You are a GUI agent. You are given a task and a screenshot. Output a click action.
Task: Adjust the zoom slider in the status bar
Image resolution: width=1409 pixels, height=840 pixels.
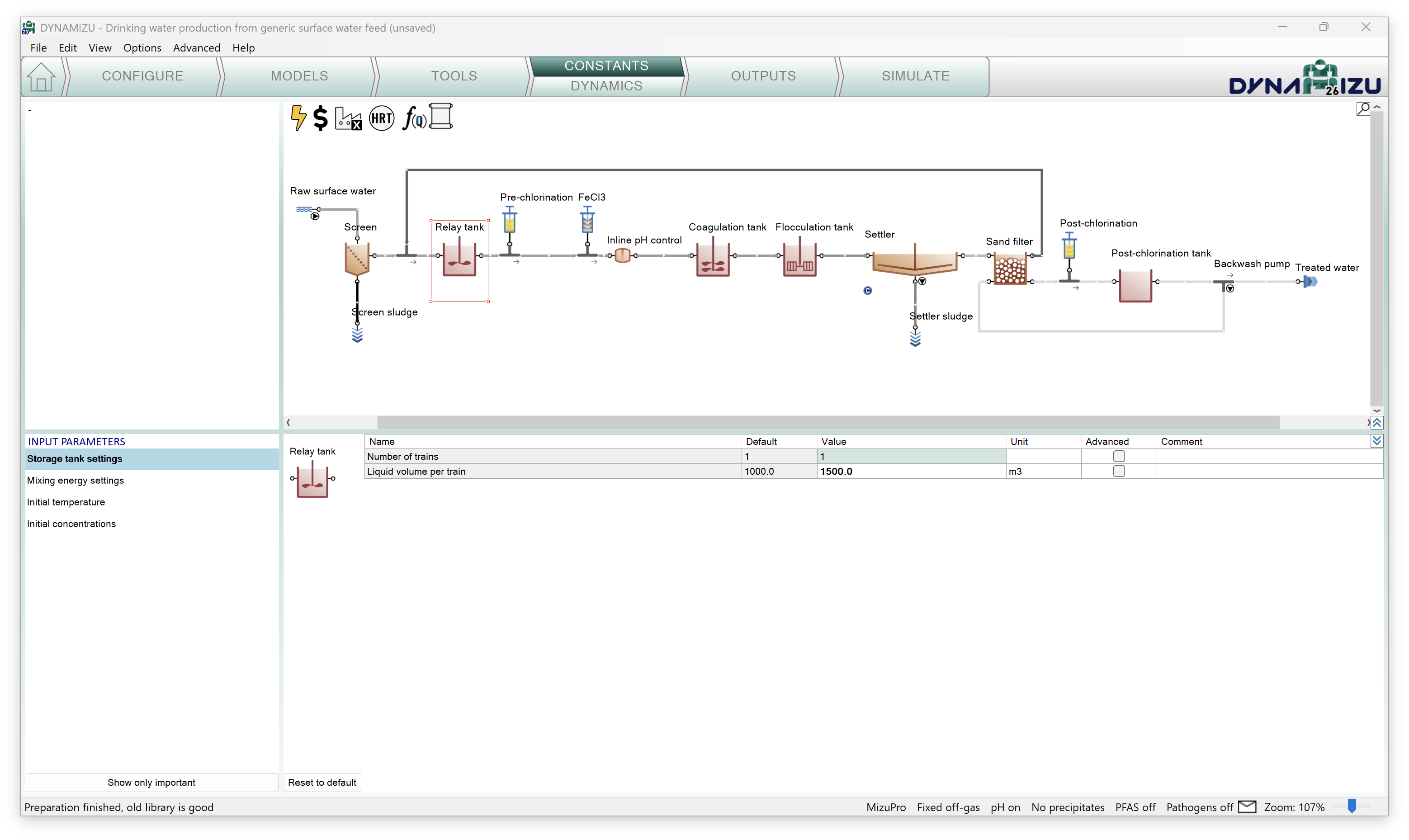click(x=1352, y=806)
